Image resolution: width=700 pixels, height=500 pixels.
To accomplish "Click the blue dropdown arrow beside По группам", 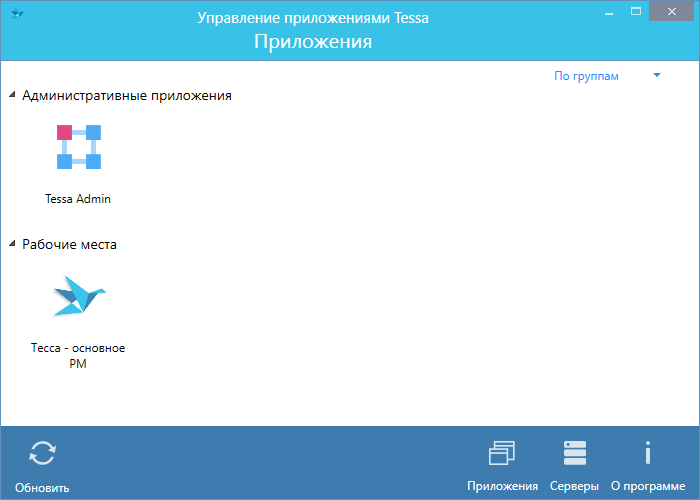I will pos(657,75).
